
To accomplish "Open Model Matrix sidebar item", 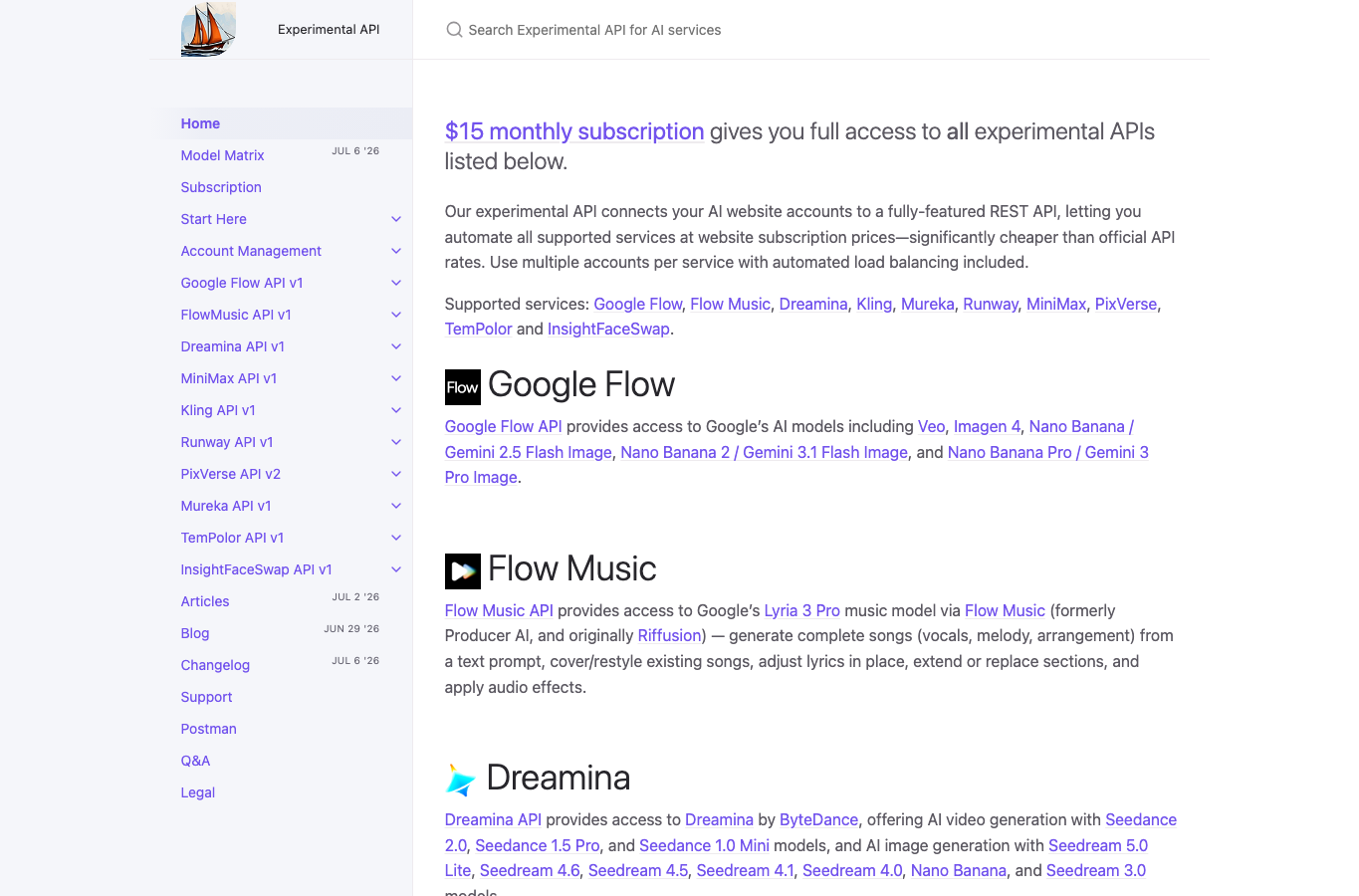I will click(x=222, y=155).
